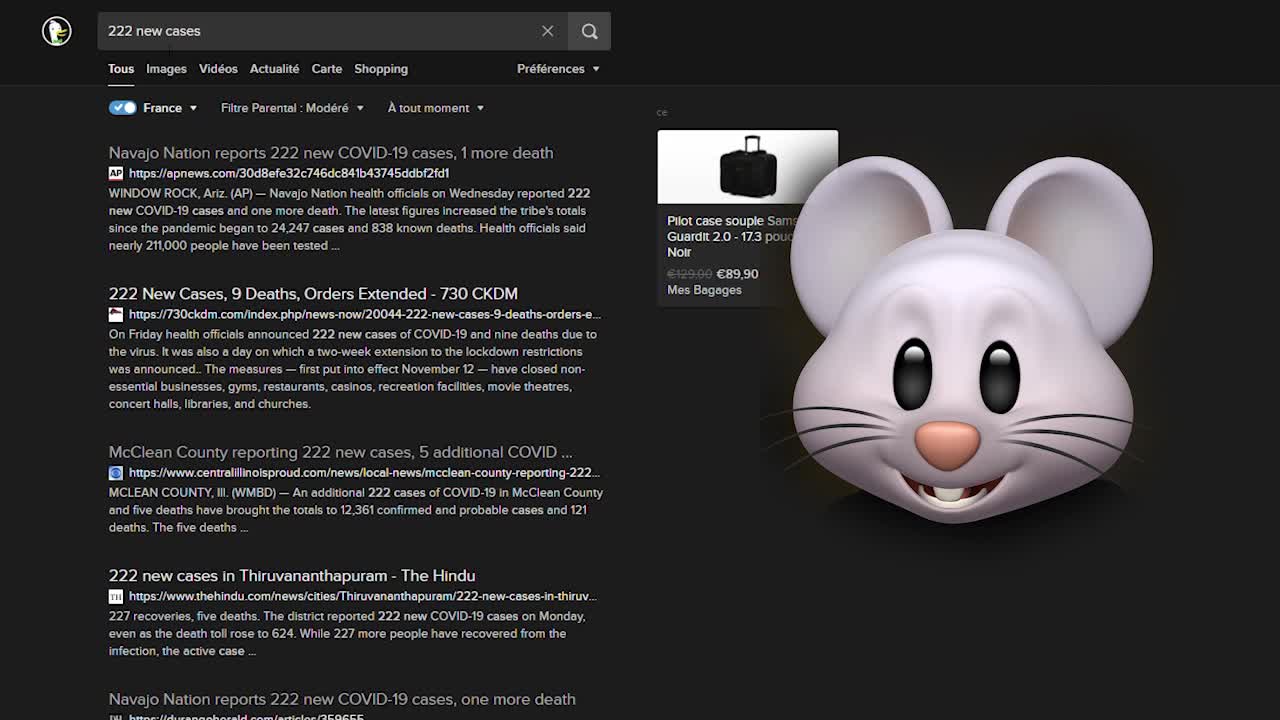Visit the thehindu.com result URL
Image resolution: width=1280 pixels, height=720 pixels.
pos(362,596)
